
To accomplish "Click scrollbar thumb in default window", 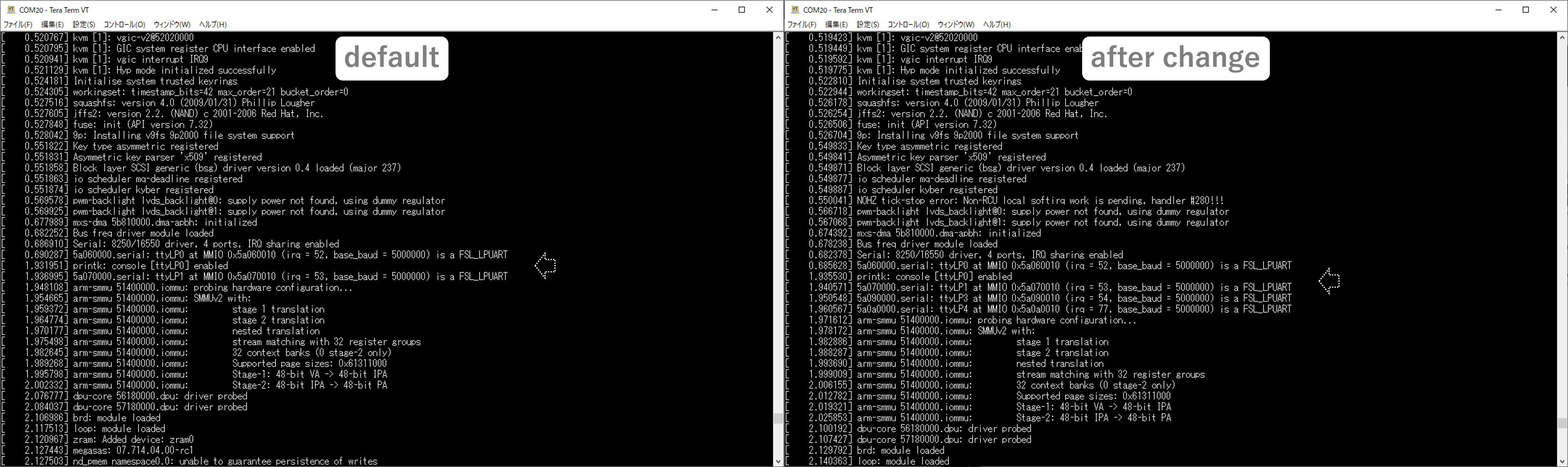I will pos(778,418).
